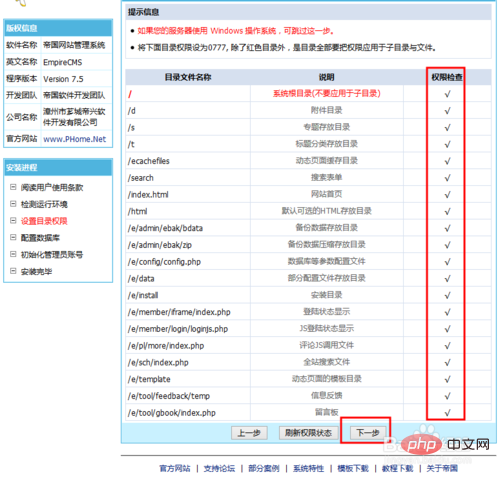Viewport: 500px width, 477px height.
Task: Click the check mark in the /index.html row
Action: [447, 195]
